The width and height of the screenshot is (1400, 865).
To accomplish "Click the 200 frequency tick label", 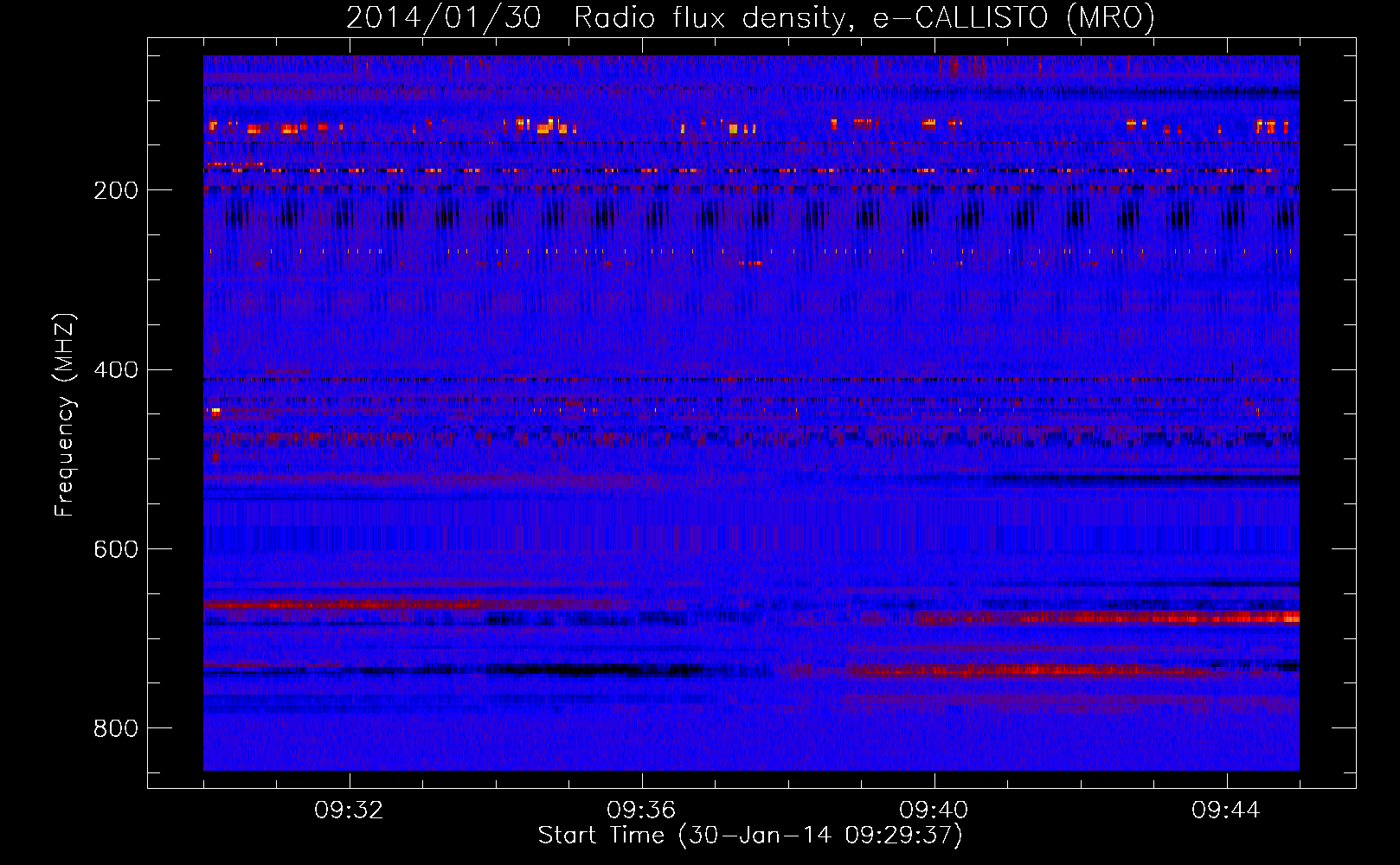I will [115, 190].
